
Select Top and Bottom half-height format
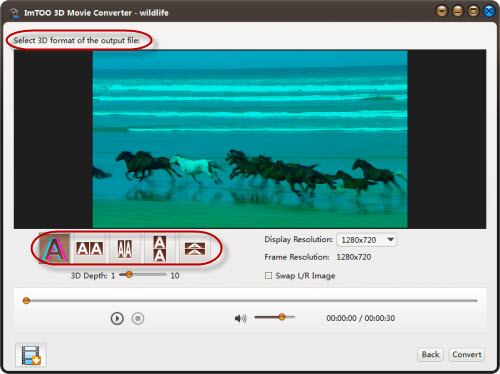click(195, 249)
